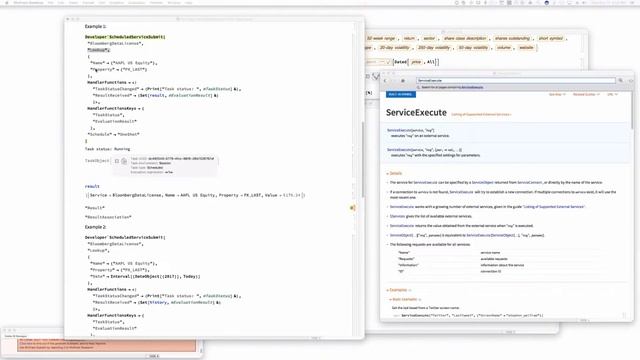Screen dimensions: 640x360
Task: Expand the TaskObject summary plus toggle
Action: coord(117,161)
